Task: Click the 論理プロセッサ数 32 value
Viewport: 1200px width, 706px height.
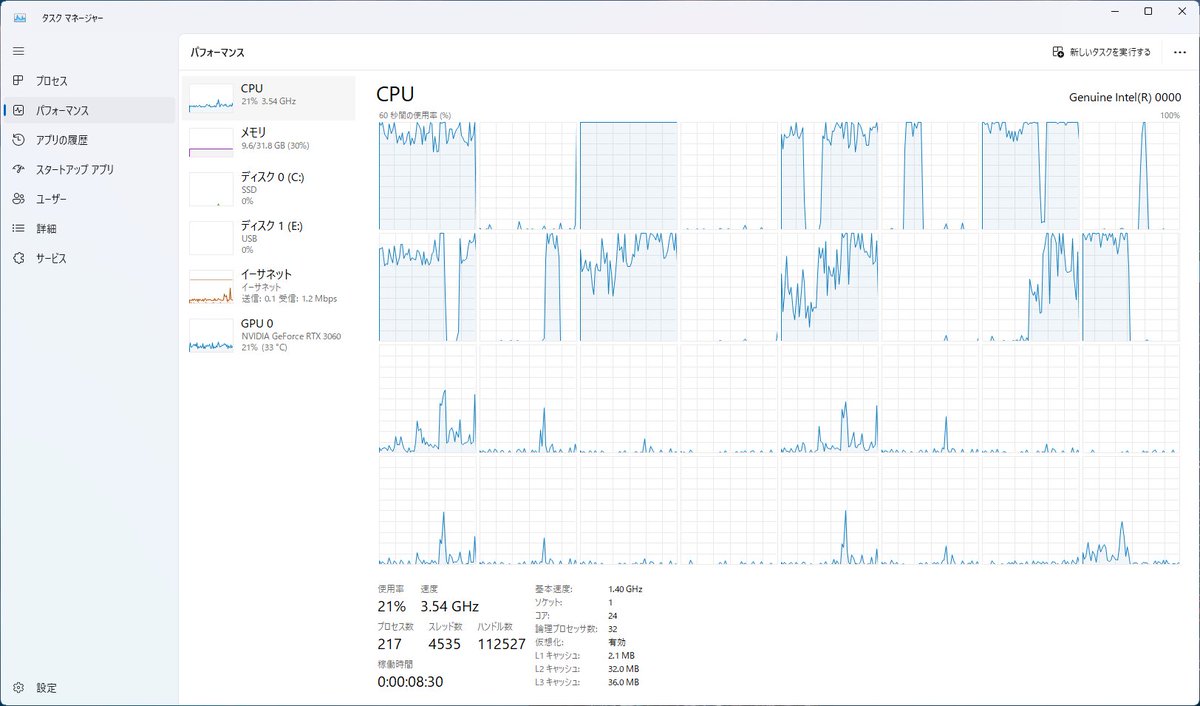Action: pos(613,629)
